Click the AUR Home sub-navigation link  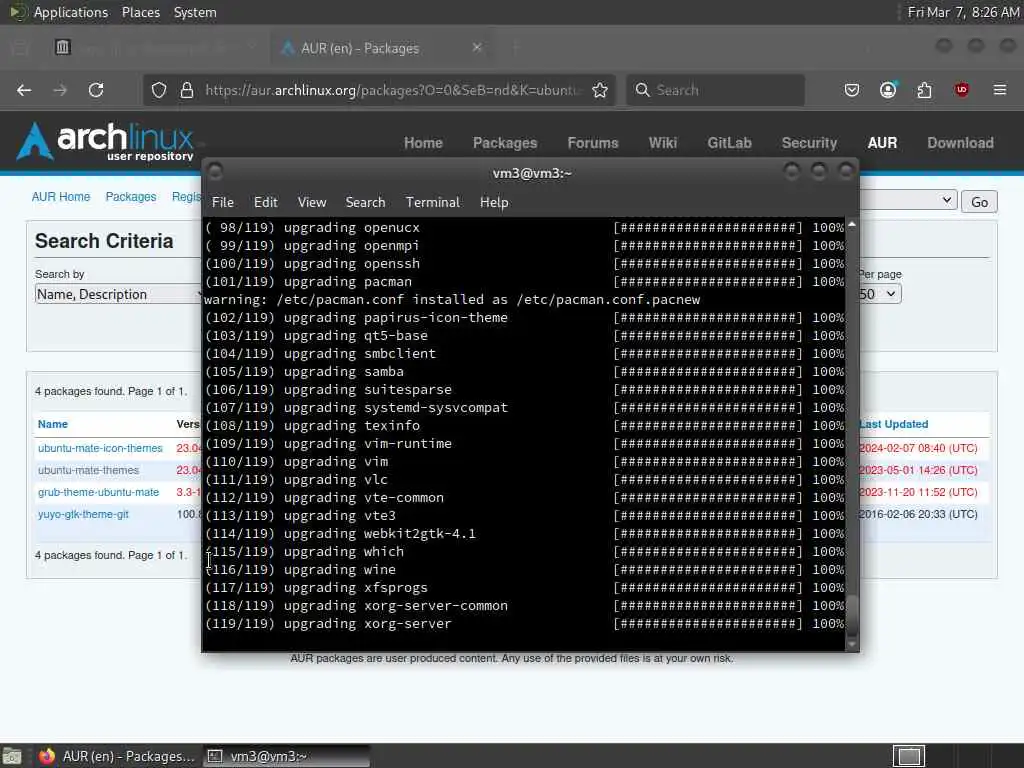click(61, 197)
